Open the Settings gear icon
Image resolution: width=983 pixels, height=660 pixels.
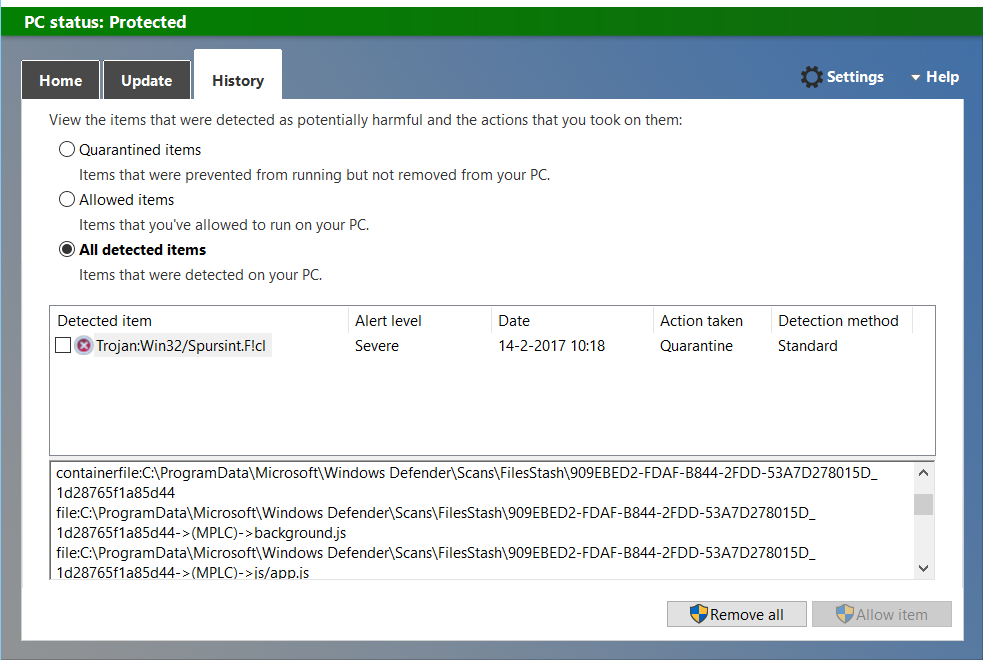pos(811,77)
